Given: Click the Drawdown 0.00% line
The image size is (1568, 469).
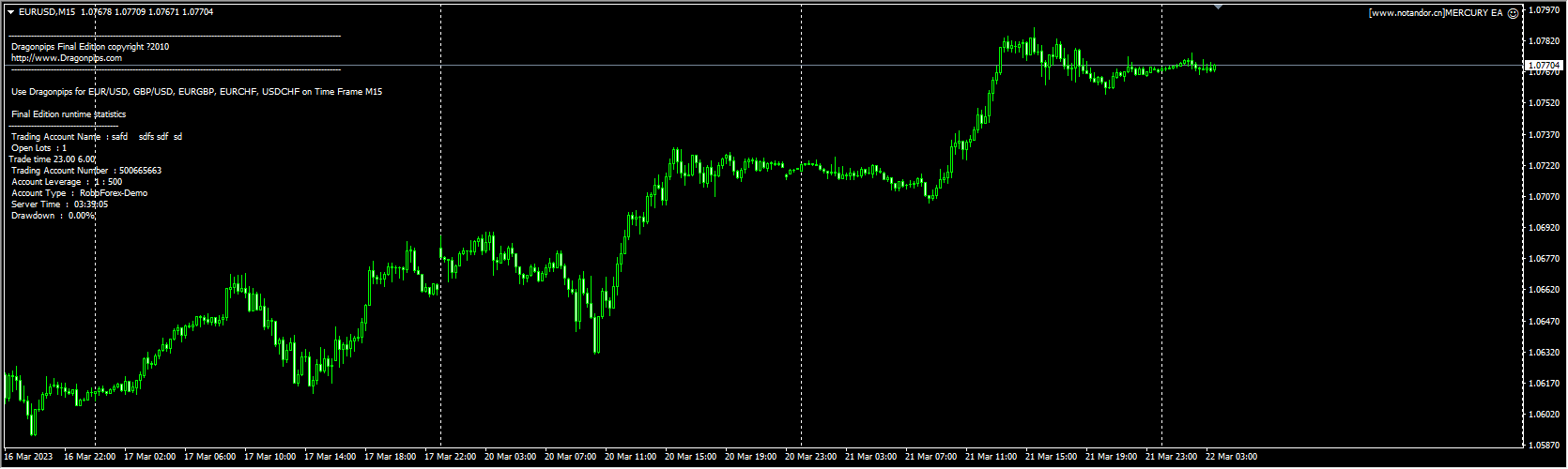Looking at the screenshot, I should tap(54, 216).
